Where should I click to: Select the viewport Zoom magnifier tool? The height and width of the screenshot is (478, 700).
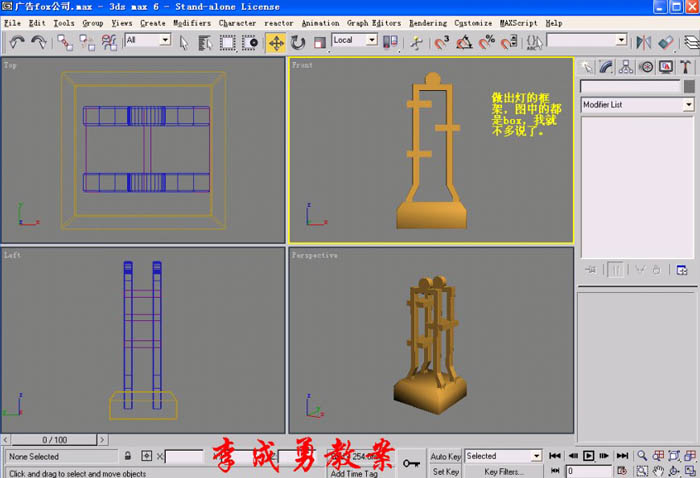coord(642,455)
